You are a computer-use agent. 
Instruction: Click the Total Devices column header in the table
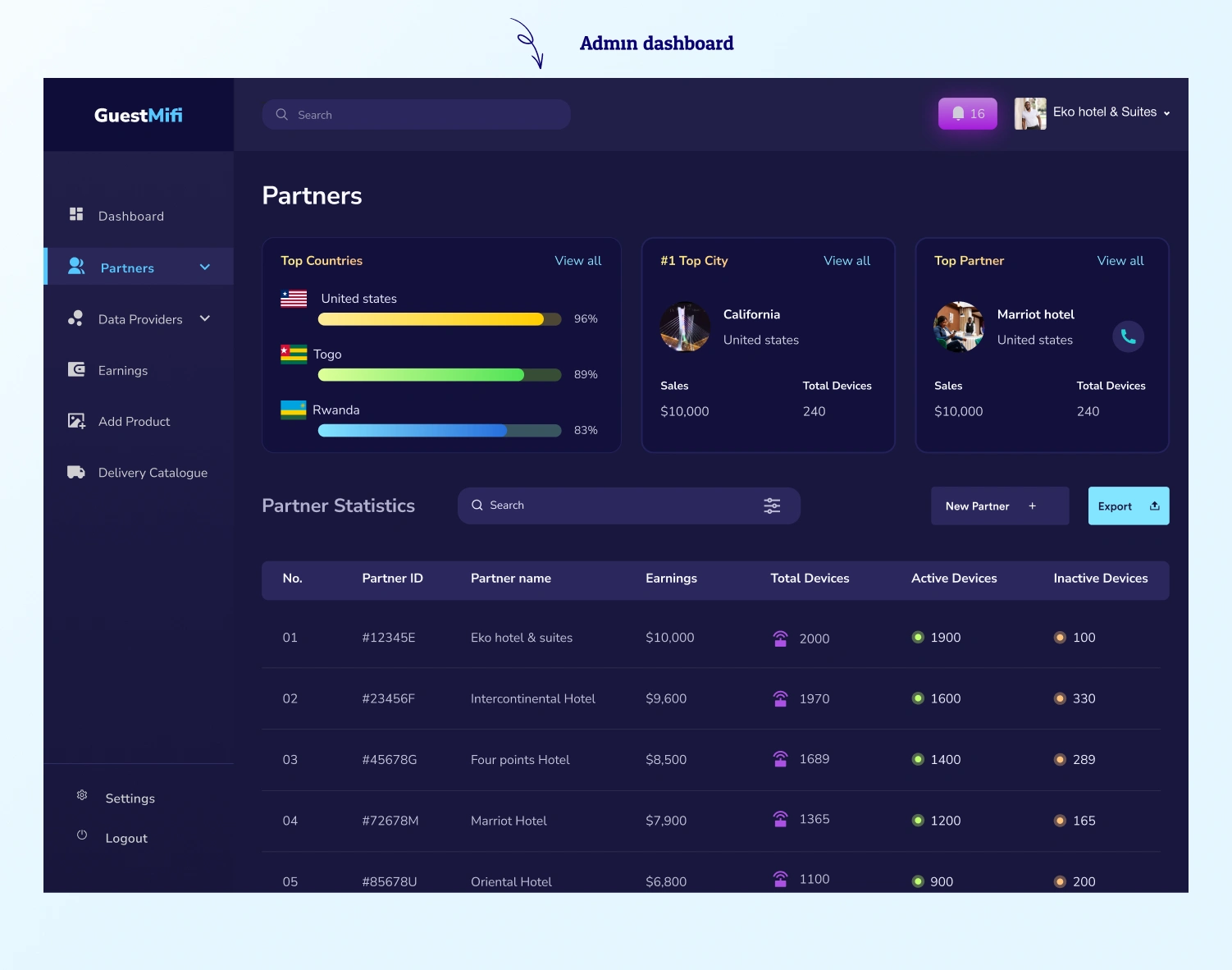(810, 579)
